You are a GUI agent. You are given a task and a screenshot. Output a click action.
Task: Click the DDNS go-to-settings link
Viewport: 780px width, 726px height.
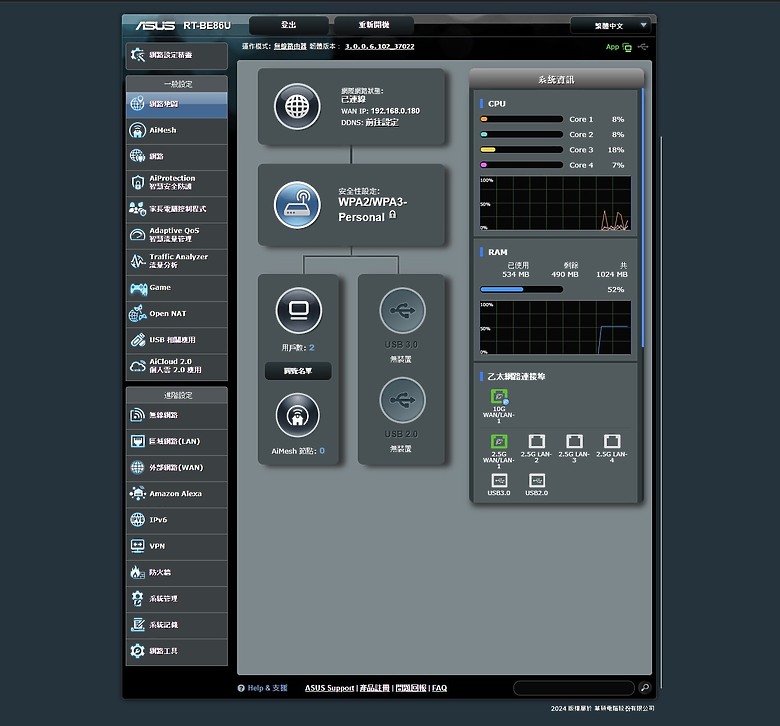tap(382, 123)
